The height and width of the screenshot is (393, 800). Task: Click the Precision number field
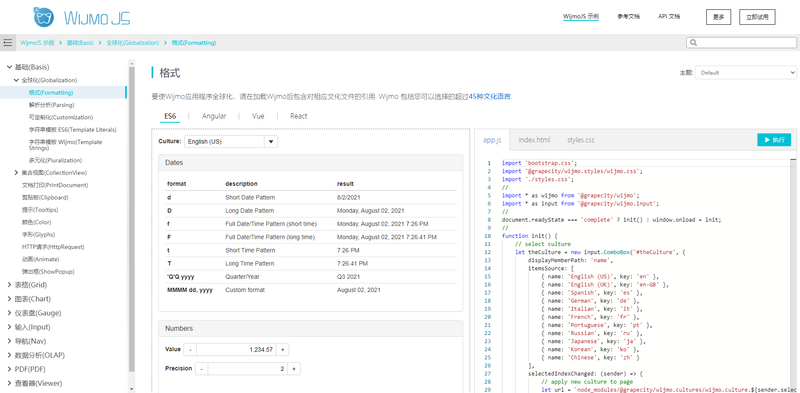point(247,369)
